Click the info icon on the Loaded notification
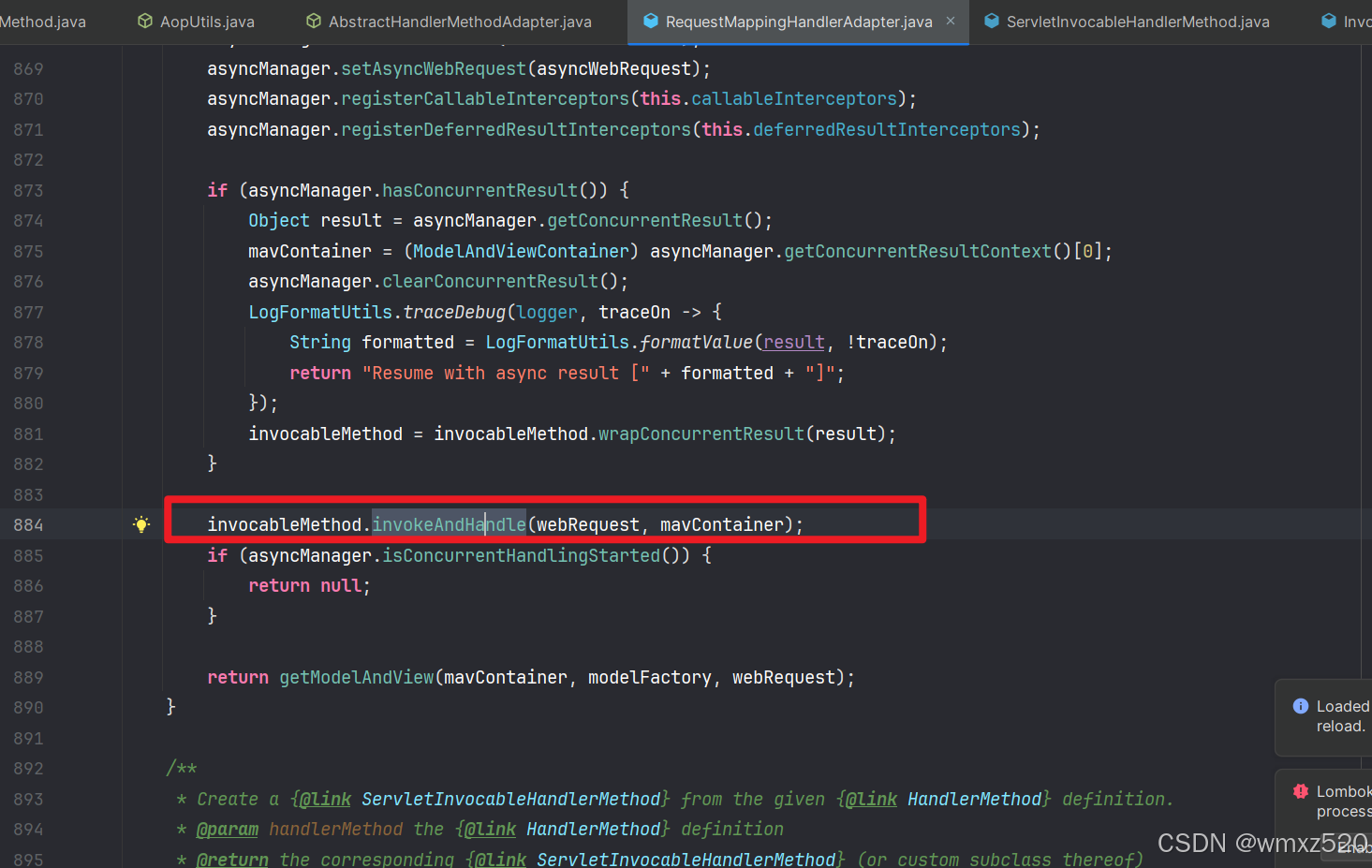The height and width of the screenshot is (868, 1372). click(x=1301, y=706)
